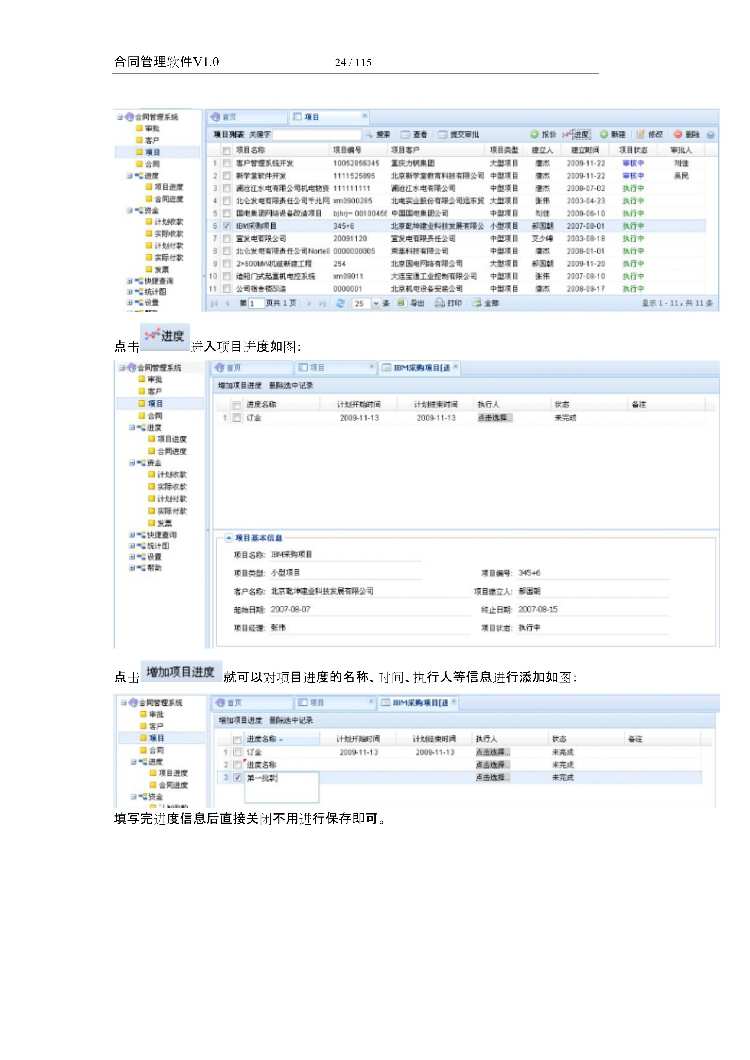750x1060 pixels.
Task: Check 进度名称 row checkbox in bottom screenshot
Action: (237, 765)
